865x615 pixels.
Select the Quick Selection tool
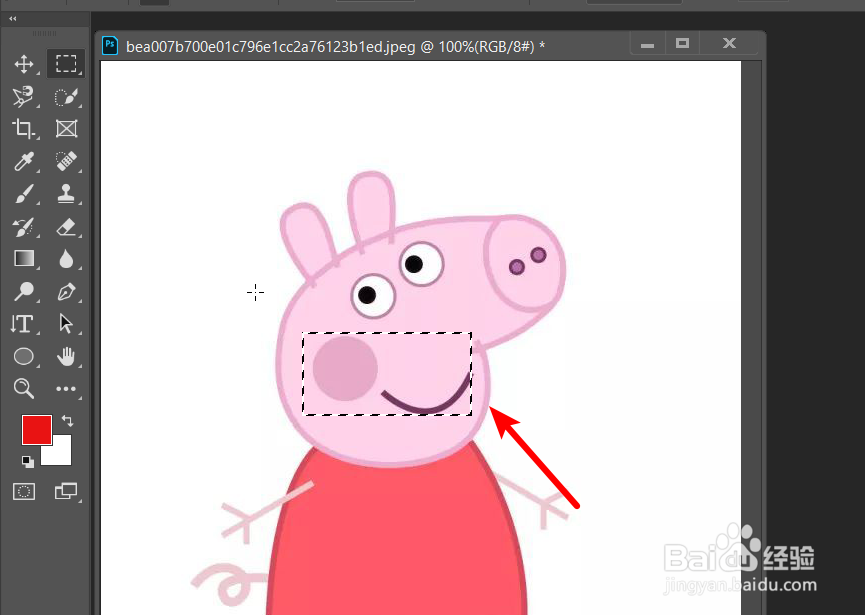tap(66, 97)
